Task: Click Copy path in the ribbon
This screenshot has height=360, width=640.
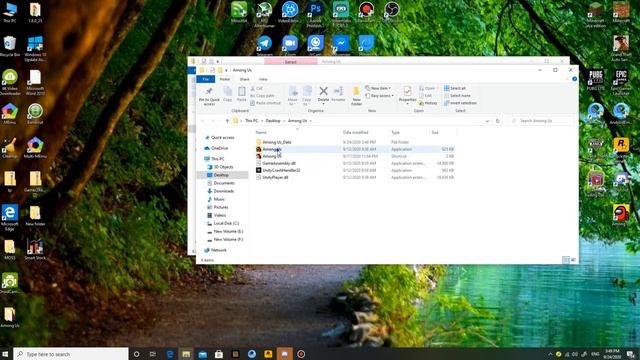Action: click(262, 96)
